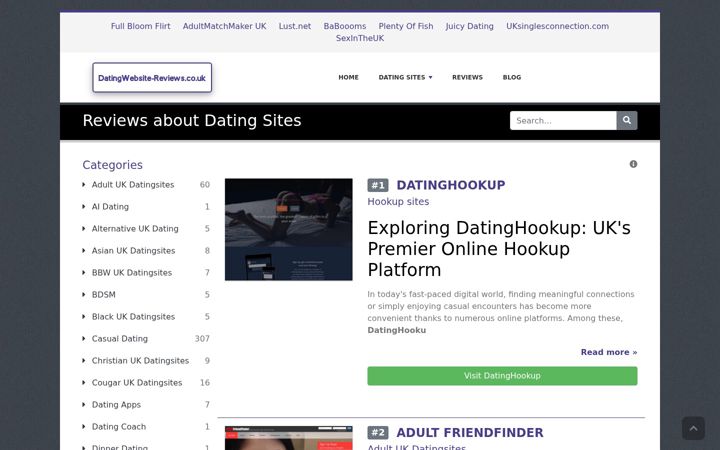Select the BDSM category
This screenshot has width=720, height=450.
pyautogui.click(x=104, y=295)
